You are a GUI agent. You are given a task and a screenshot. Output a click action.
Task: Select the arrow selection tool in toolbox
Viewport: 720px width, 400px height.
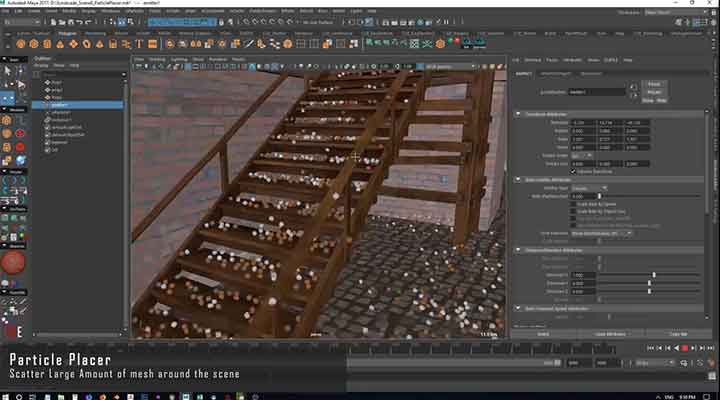pyautogui.click(x=7, y=70)
